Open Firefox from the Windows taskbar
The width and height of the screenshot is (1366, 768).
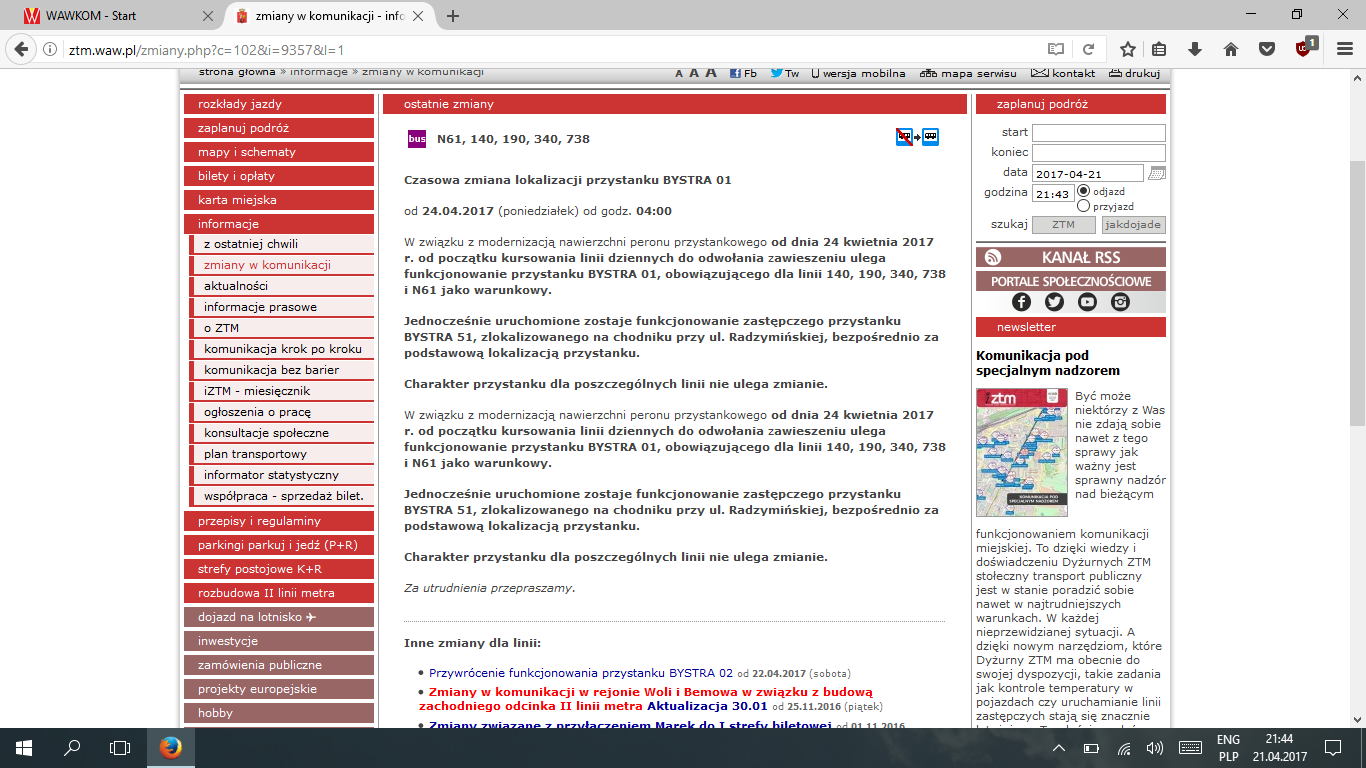click(170, 747)
